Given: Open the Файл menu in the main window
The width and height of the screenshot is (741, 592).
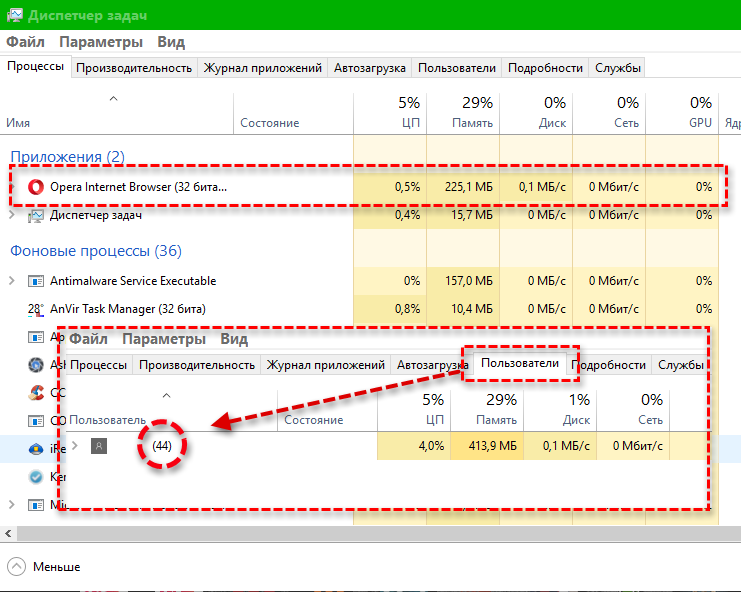Looking at the screenshot, I should [26, 42].
